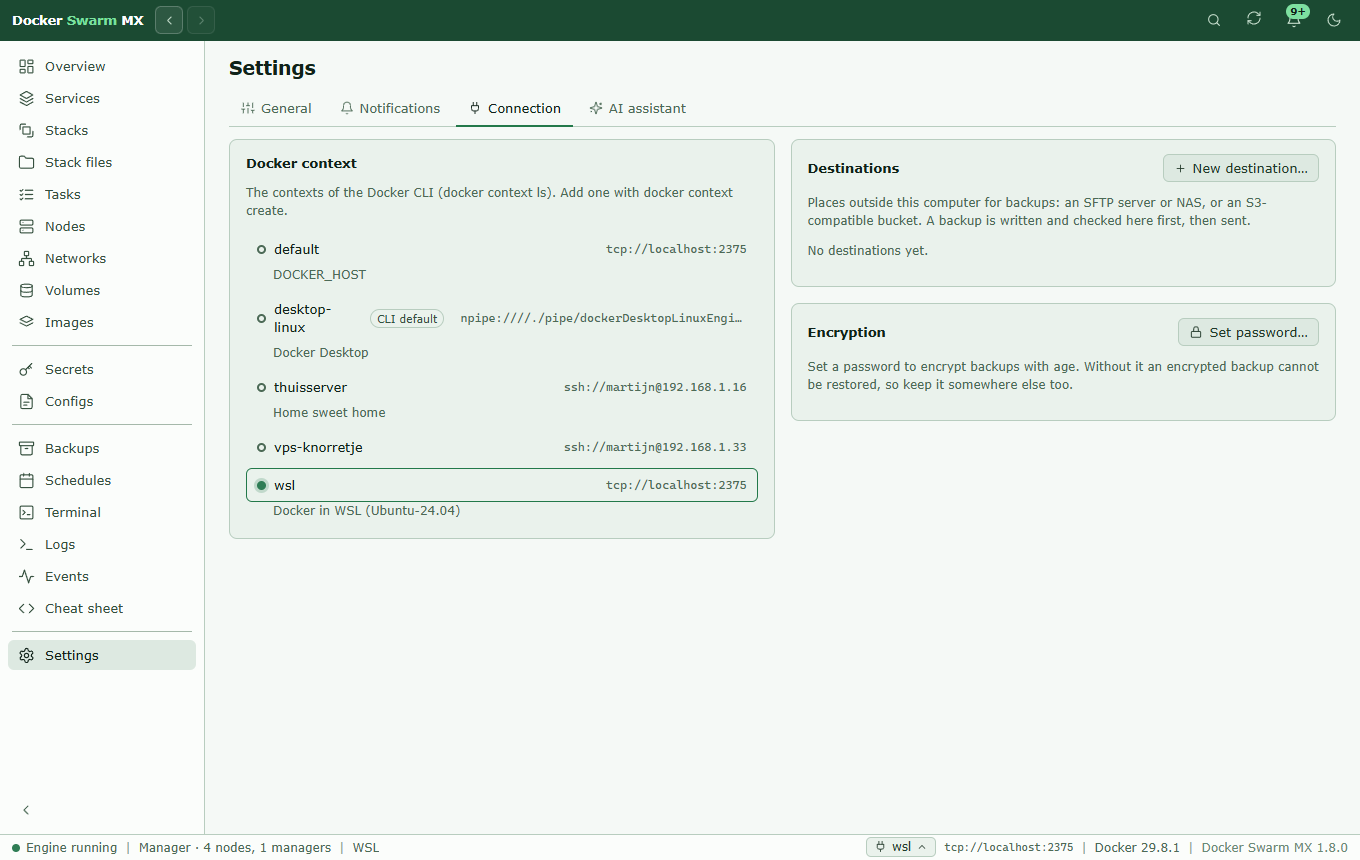1360x860 pixels.
Task: Open the wsl context switcher in status bar
Action: pos(901,847)
